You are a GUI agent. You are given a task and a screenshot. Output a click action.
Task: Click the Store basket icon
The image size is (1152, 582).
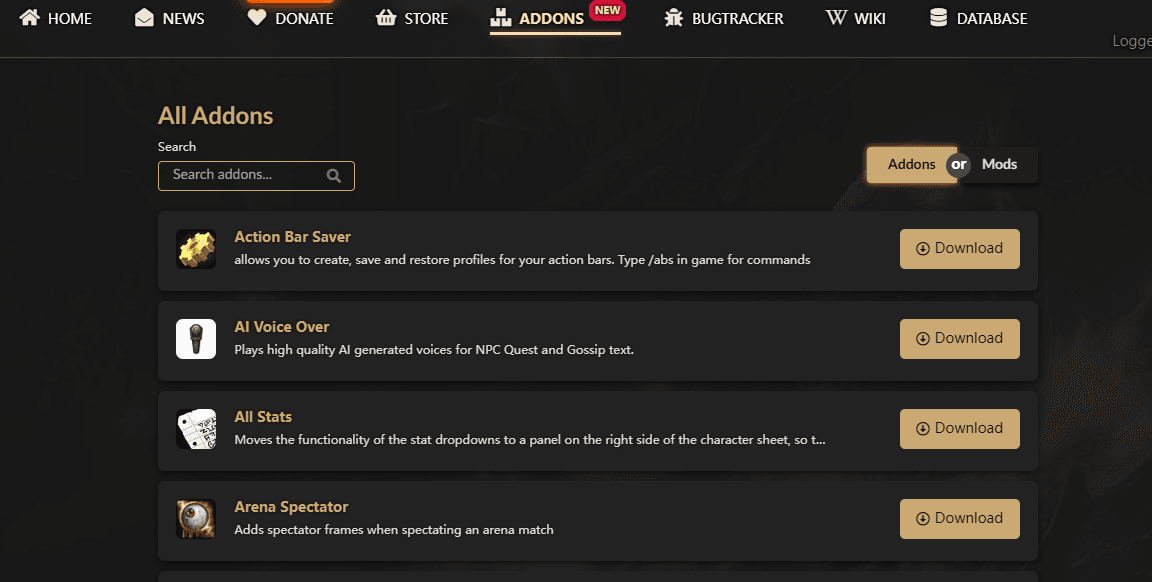[x=386, y=18]
